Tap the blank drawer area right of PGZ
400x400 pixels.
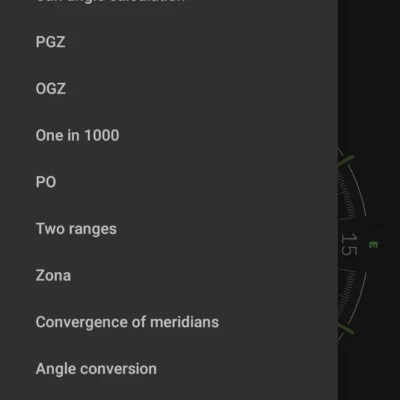200,42
